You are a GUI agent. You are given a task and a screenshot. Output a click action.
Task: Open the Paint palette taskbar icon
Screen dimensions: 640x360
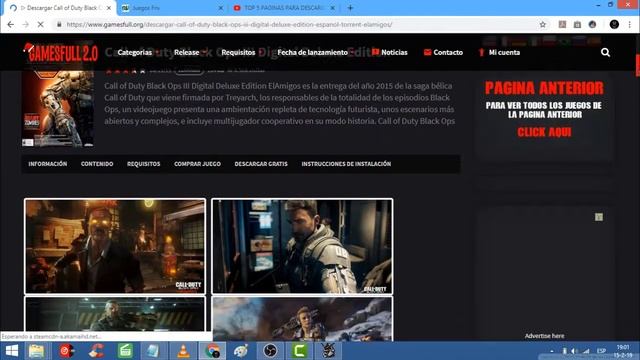pyautogui.click(x=241, y=351)
